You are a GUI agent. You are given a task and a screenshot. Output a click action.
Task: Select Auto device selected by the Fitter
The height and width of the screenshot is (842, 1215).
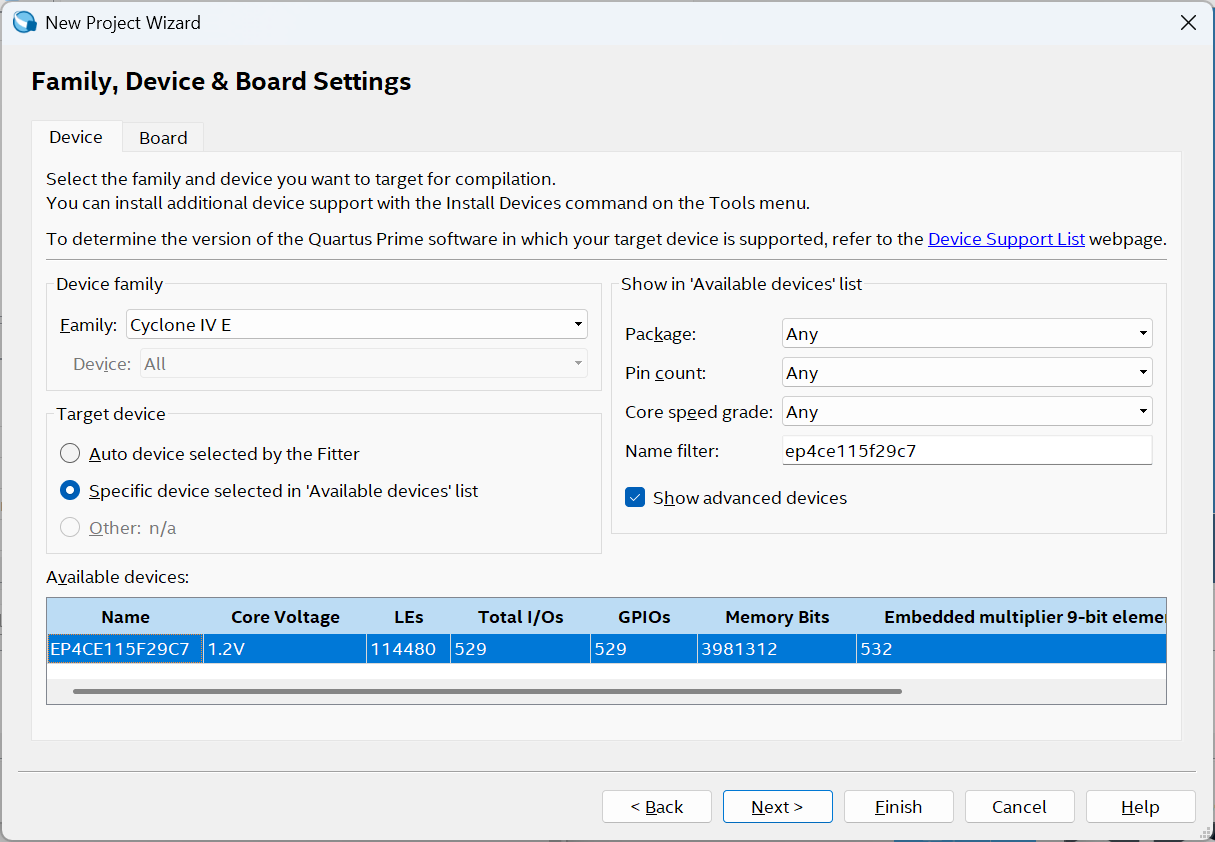(70, 454)
